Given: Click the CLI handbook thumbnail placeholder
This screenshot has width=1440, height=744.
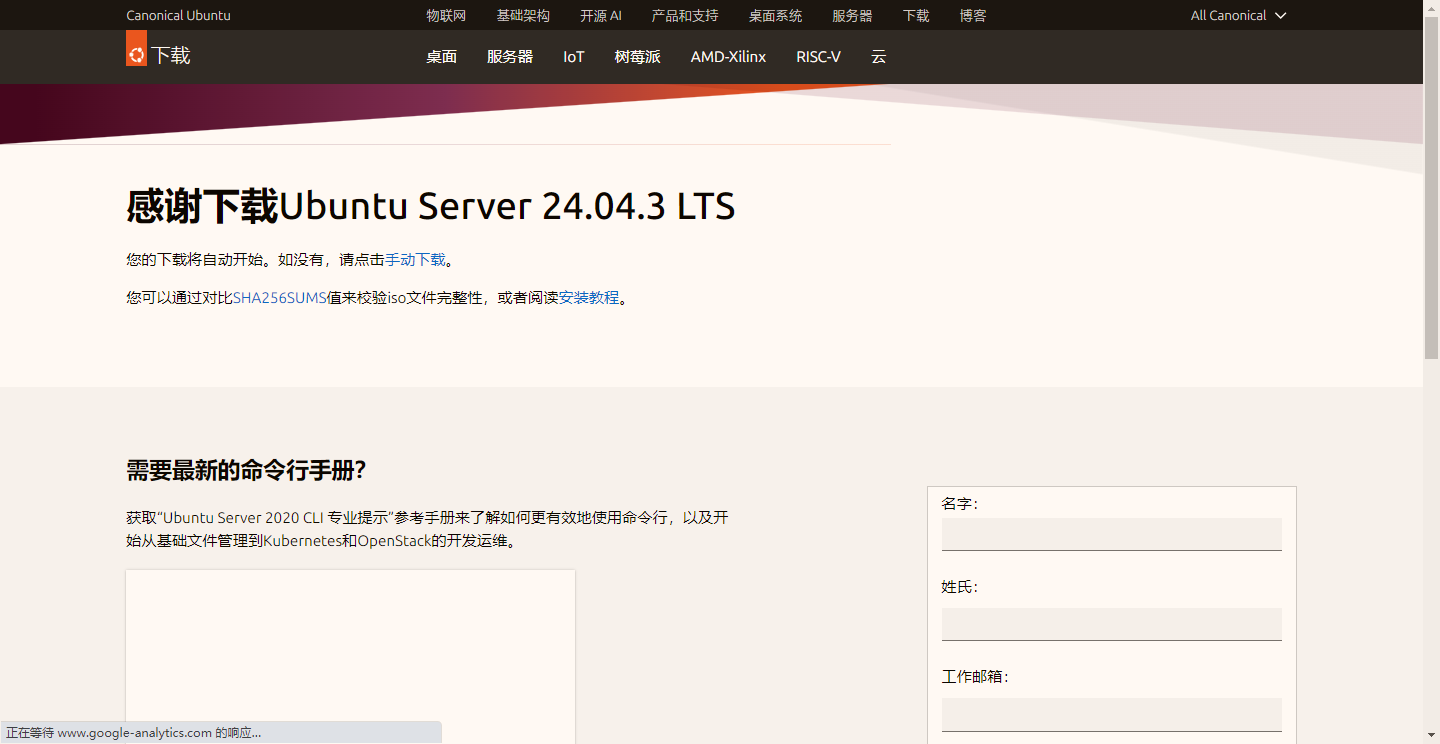Looking at the screenshot, I should coord(350,657).
